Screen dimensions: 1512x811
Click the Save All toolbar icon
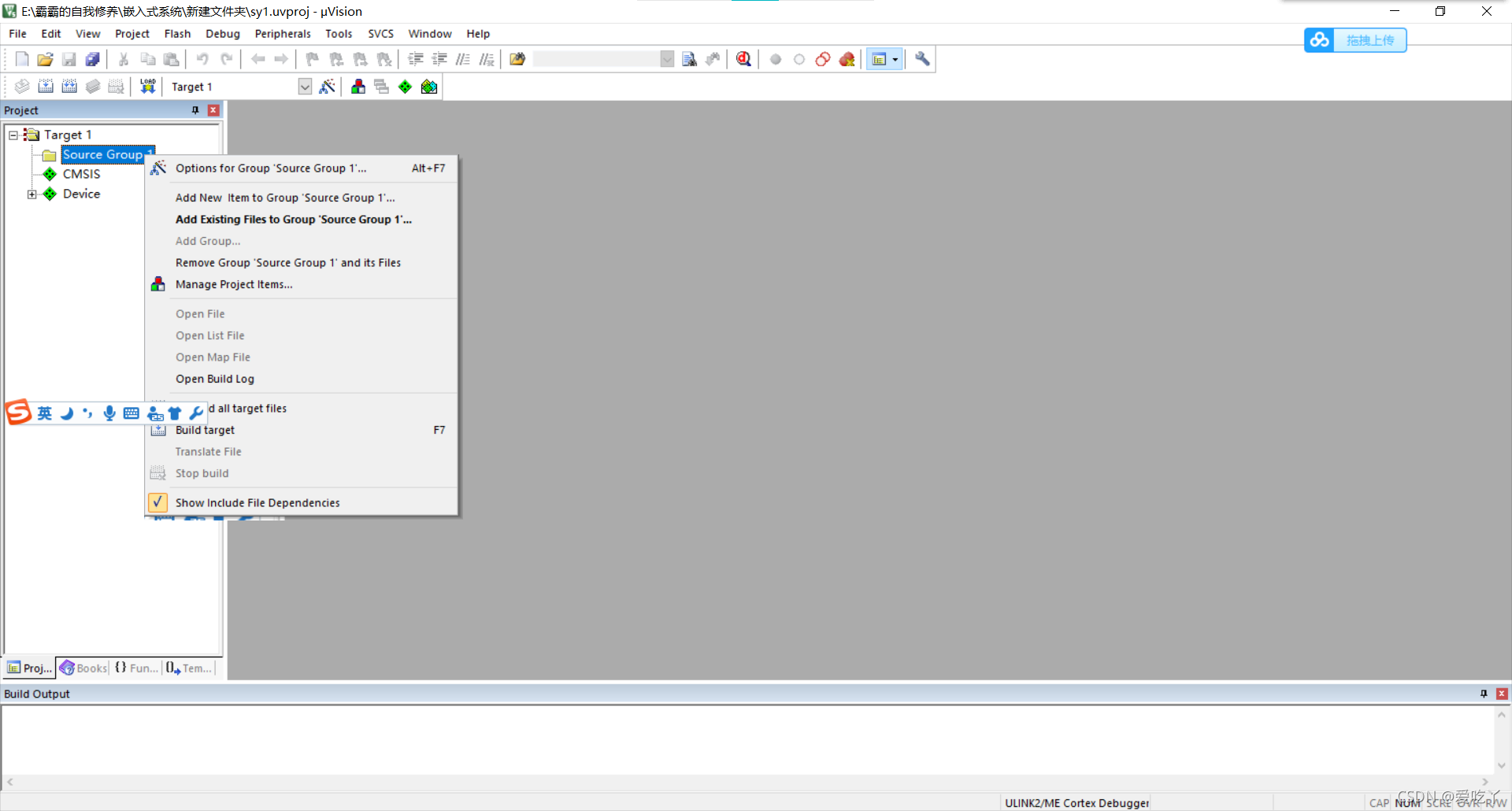pos(93,59)
